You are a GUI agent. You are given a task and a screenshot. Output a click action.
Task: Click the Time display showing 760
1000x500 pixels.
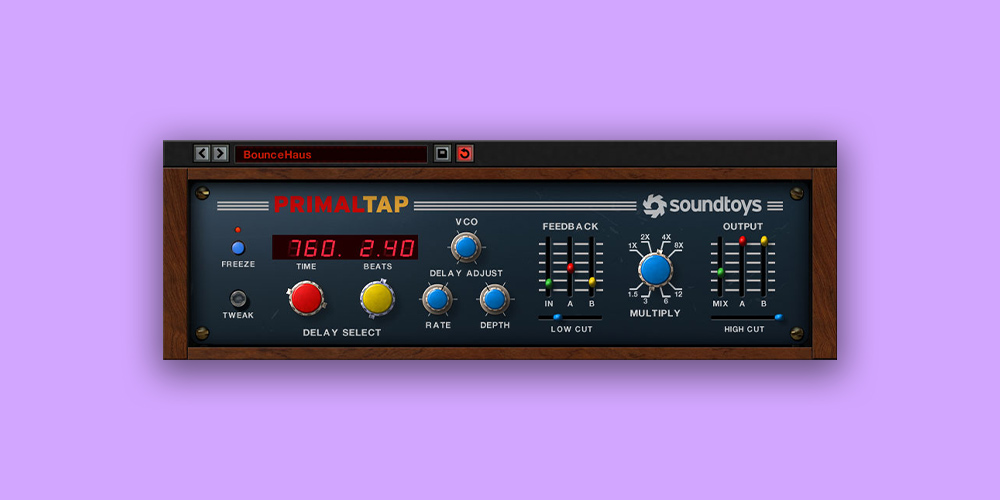(307, 247)
